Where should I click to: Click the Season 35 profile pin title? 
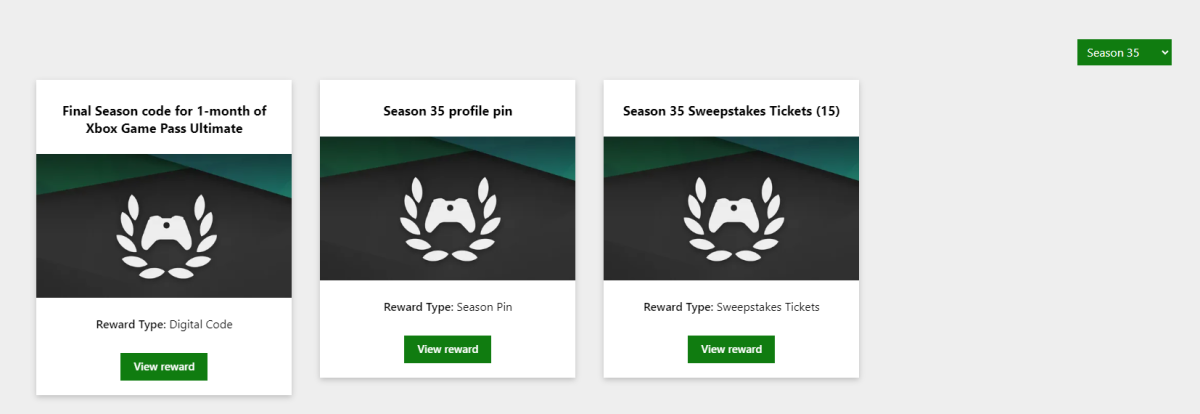click(448, 111)
